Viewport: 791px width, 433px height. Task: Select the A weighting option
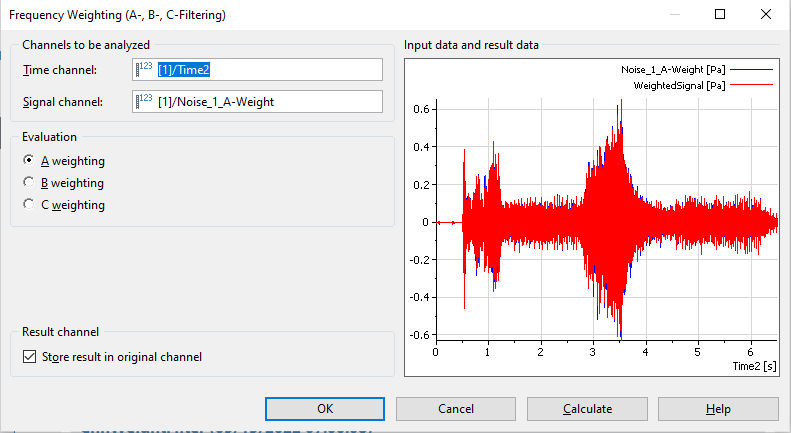[29, 161]
